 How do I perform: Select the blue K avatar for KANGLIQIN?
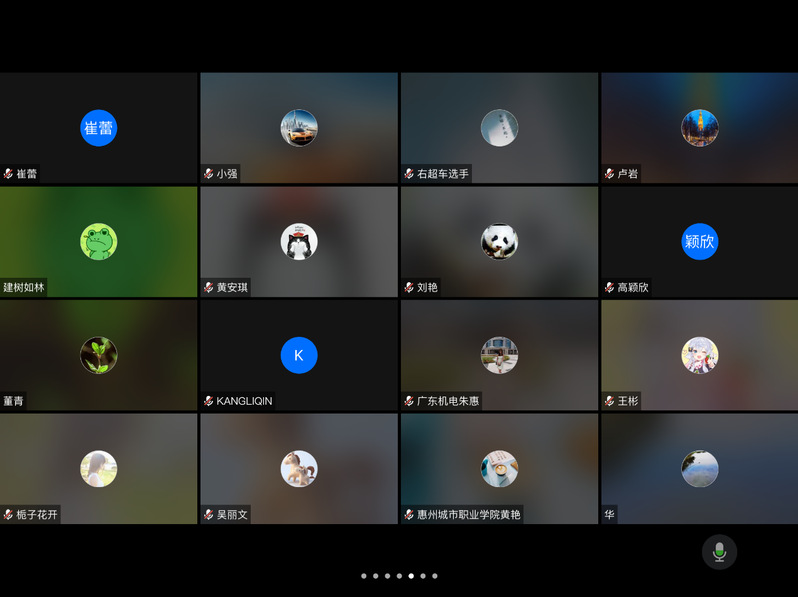(x=299, y=355)
